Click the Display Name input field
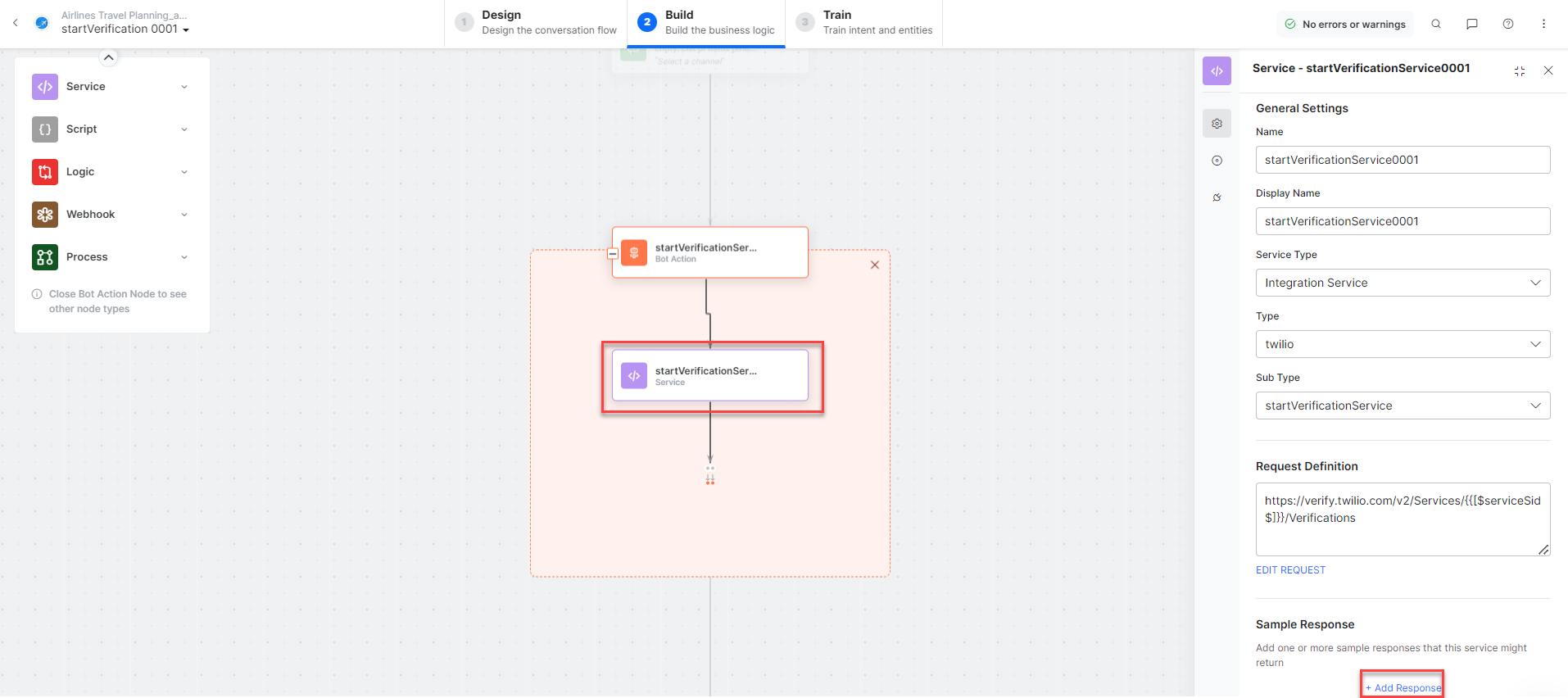 point(1403,221)
